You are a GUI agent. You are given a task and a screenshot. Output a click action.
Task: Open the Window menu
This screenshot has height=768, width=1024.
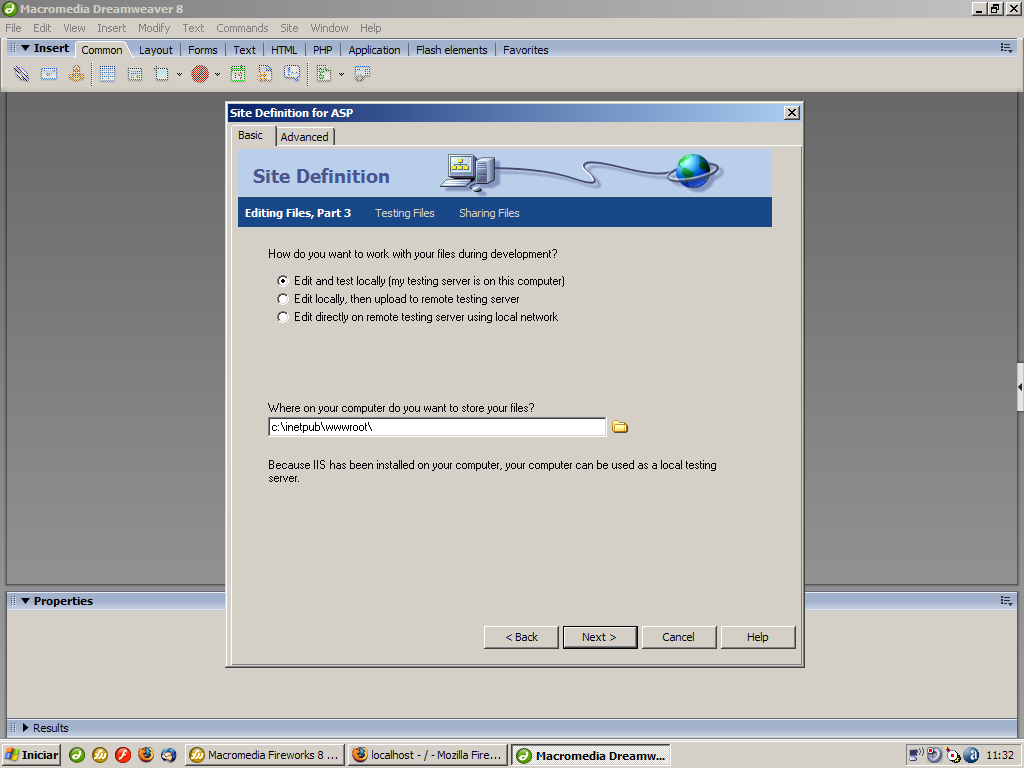tap(329, 28)
